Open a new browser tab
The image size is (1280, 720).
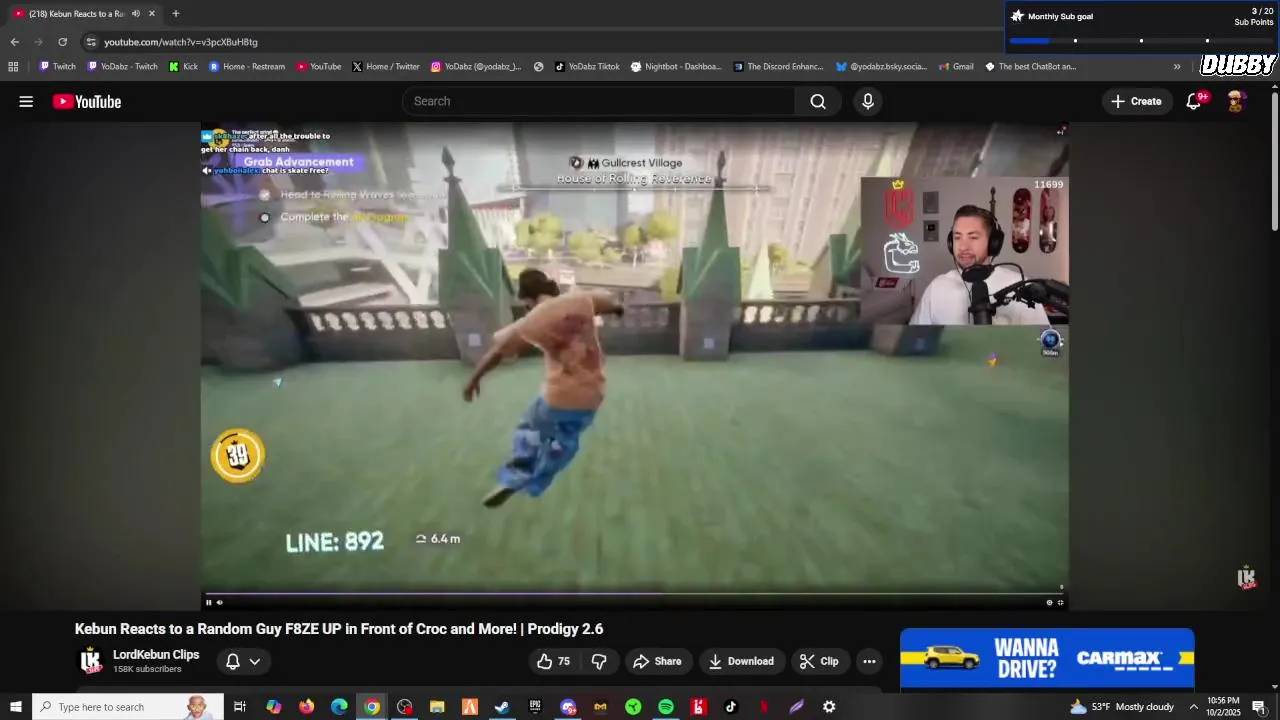click(x=176, y=14)
